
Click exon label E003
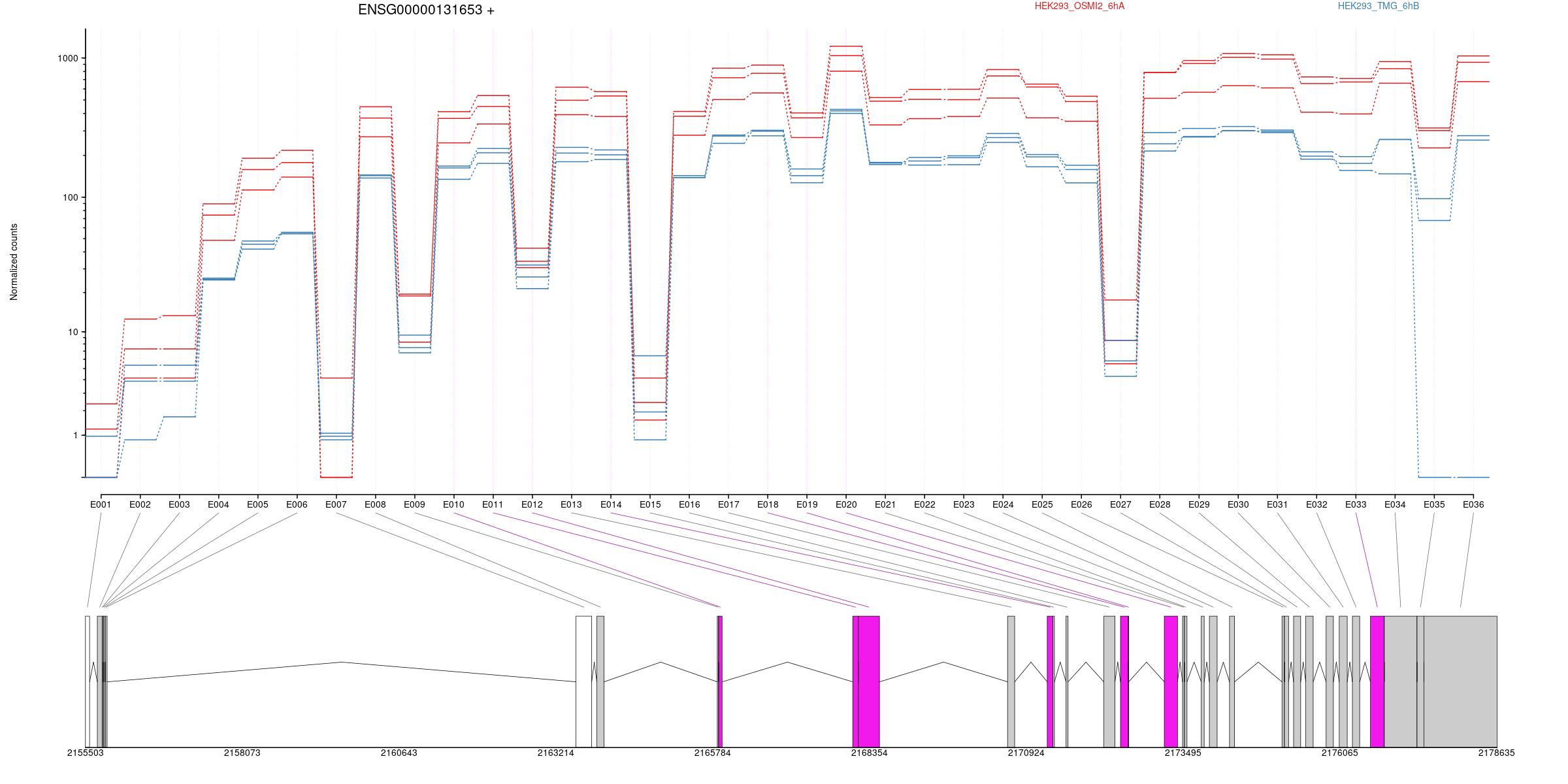[179, 504]
